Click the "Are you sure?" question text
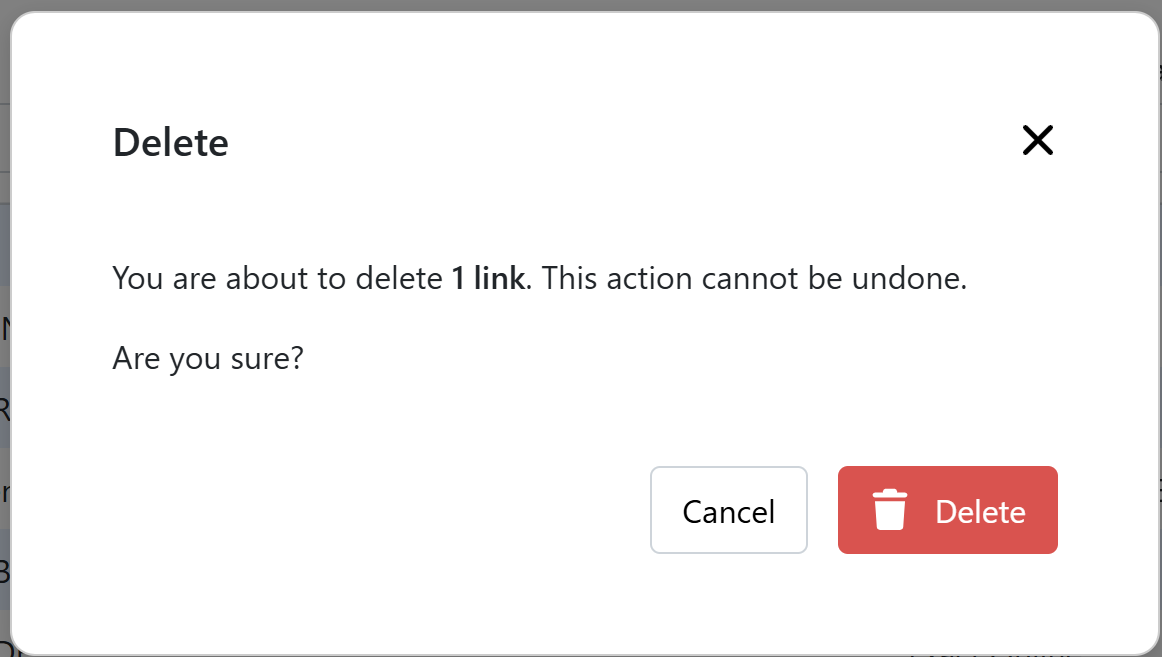 [208, 358]
